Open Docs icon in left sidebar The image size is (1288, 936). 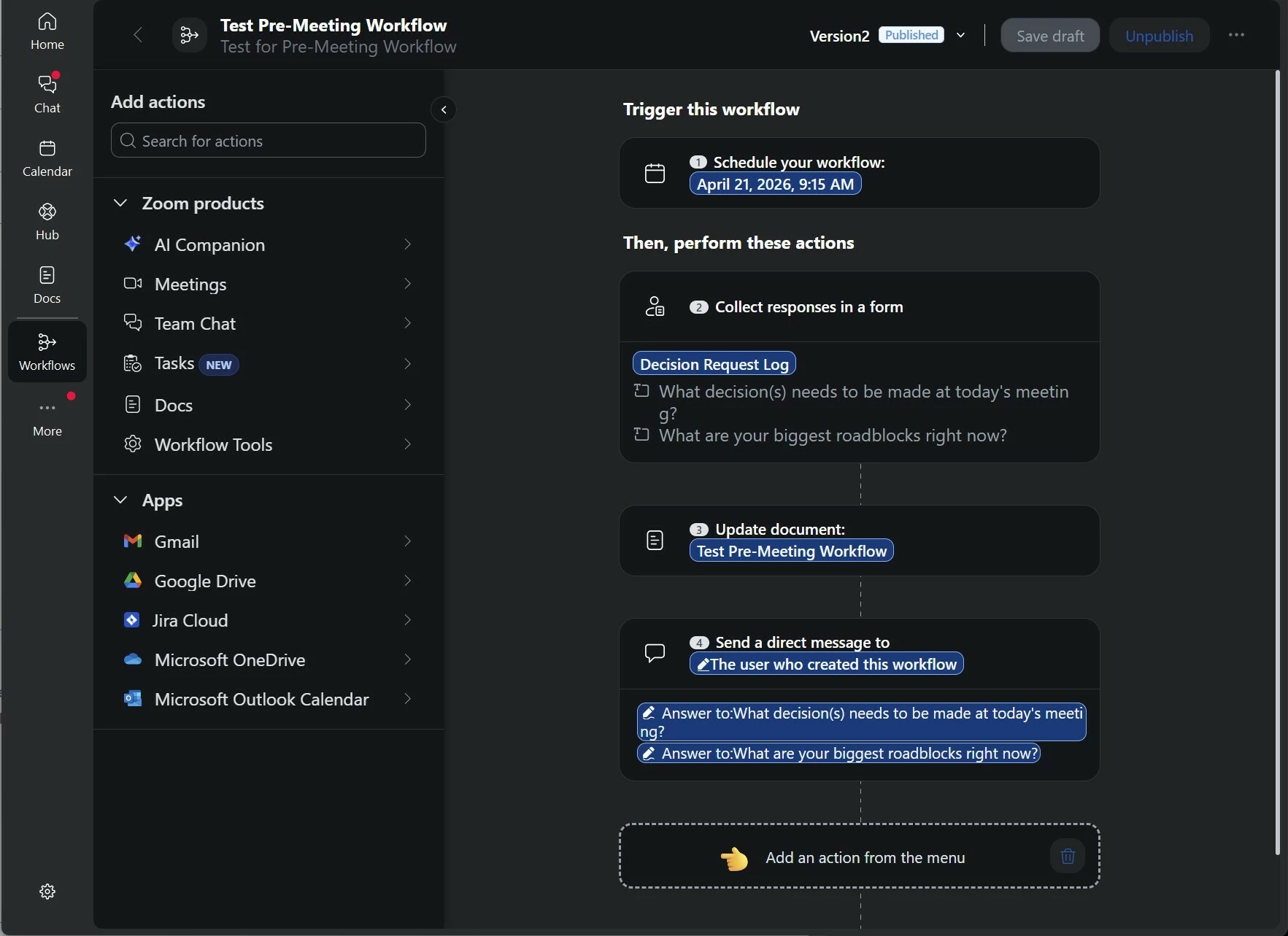(47, 285)
